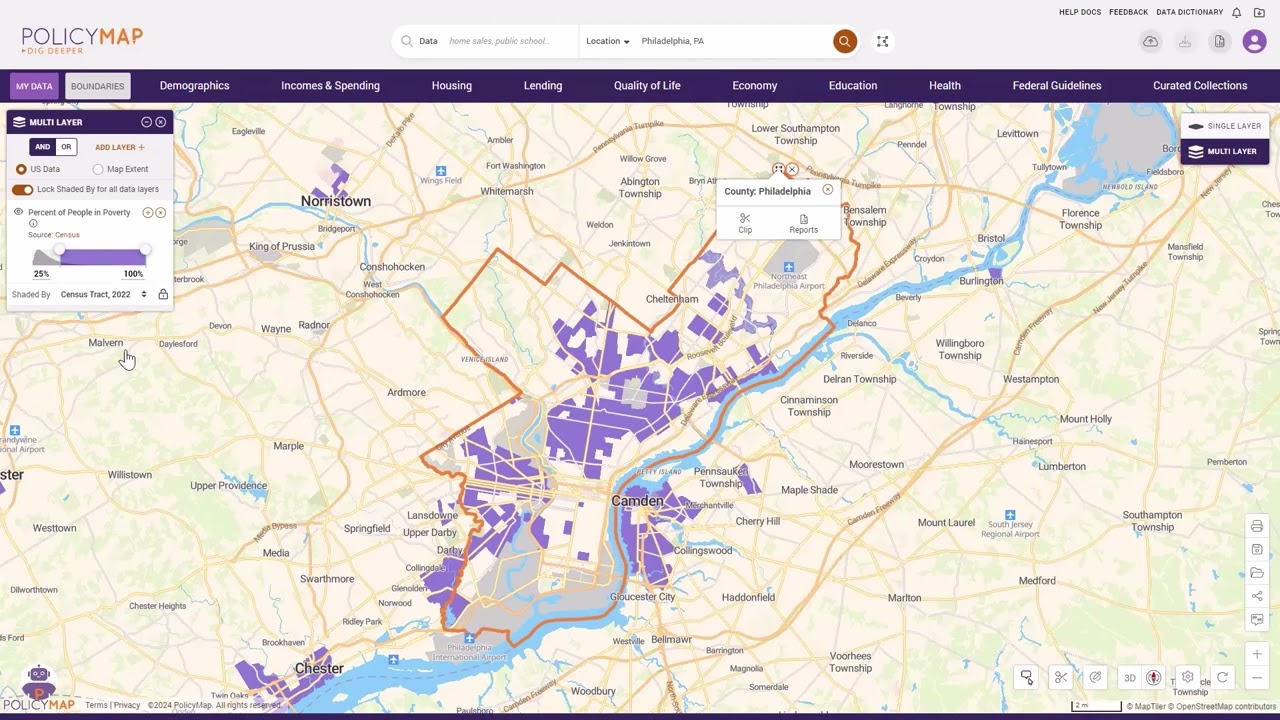Click plus icon beside Percent of People in Poverty
This screenshot has height=720, width=1280.
pyautogui.click(x=148, y=212)
